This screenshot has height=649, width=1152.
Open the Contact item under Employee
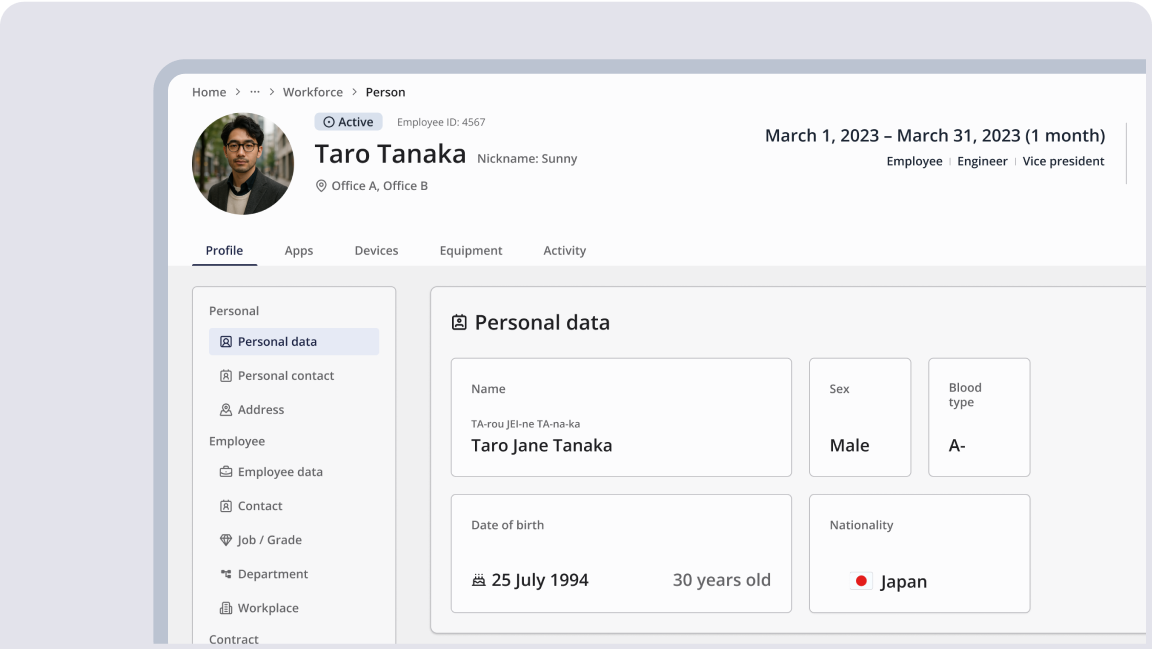click(260, 506)
